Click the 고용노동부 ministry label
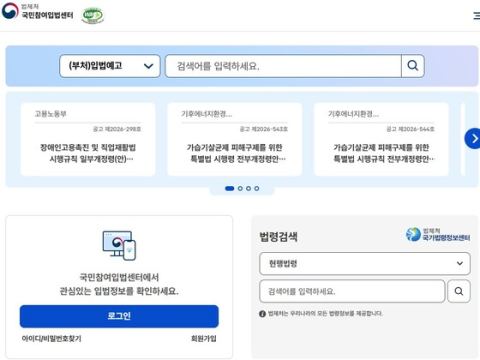The width and height of the screenshot is (480, 360). click(50, 114)
